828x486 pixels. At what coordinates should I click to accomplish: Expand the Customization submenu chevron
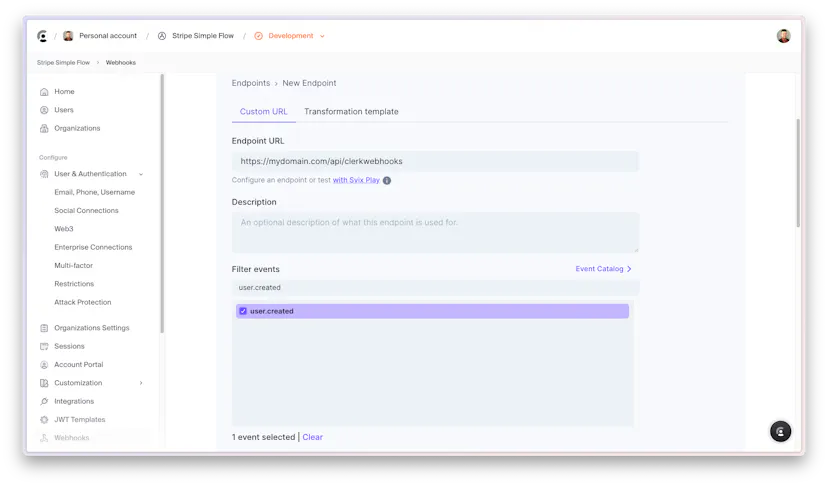(141, 383)
